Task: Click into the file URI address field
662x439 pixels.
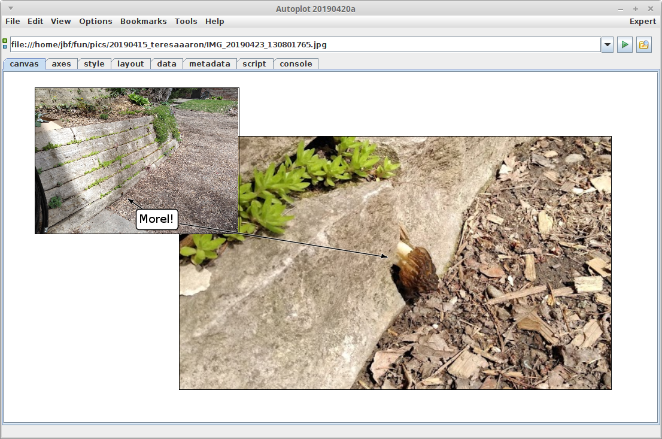Action: (305, 44)
